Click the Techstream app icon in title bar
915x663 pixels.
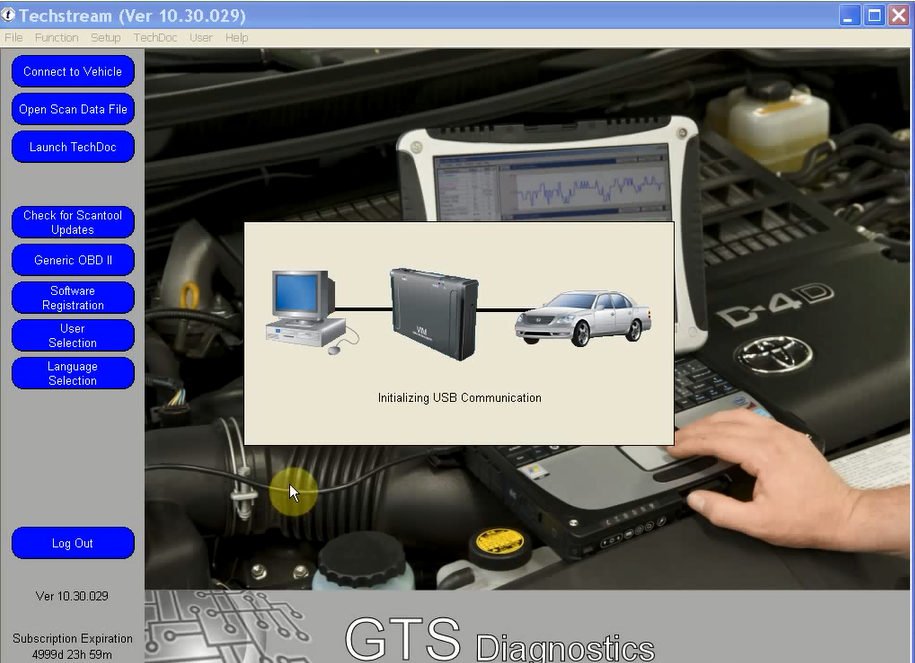pos(8,15)
